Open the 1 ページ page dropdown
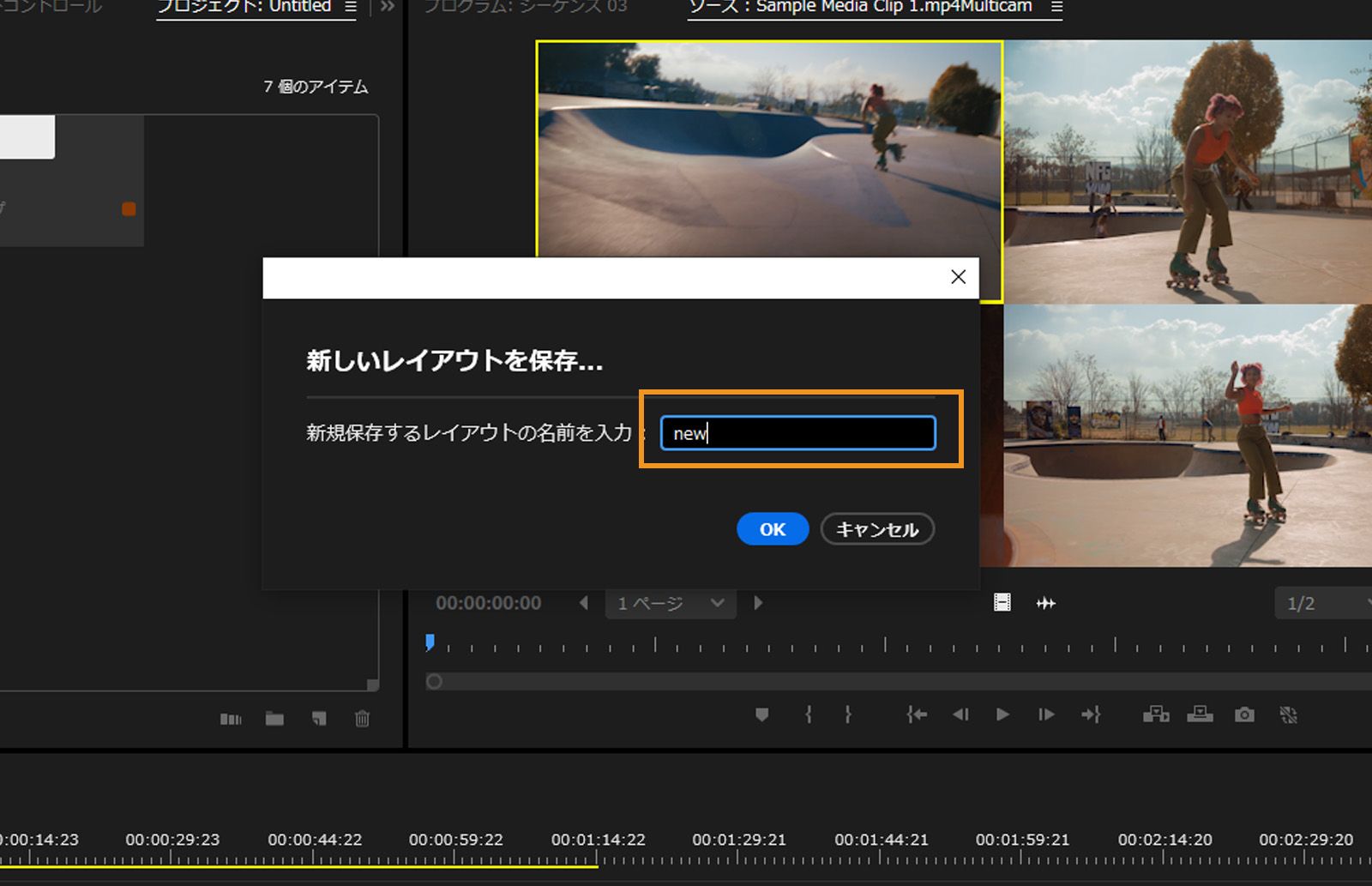 [x=671, y=603]
